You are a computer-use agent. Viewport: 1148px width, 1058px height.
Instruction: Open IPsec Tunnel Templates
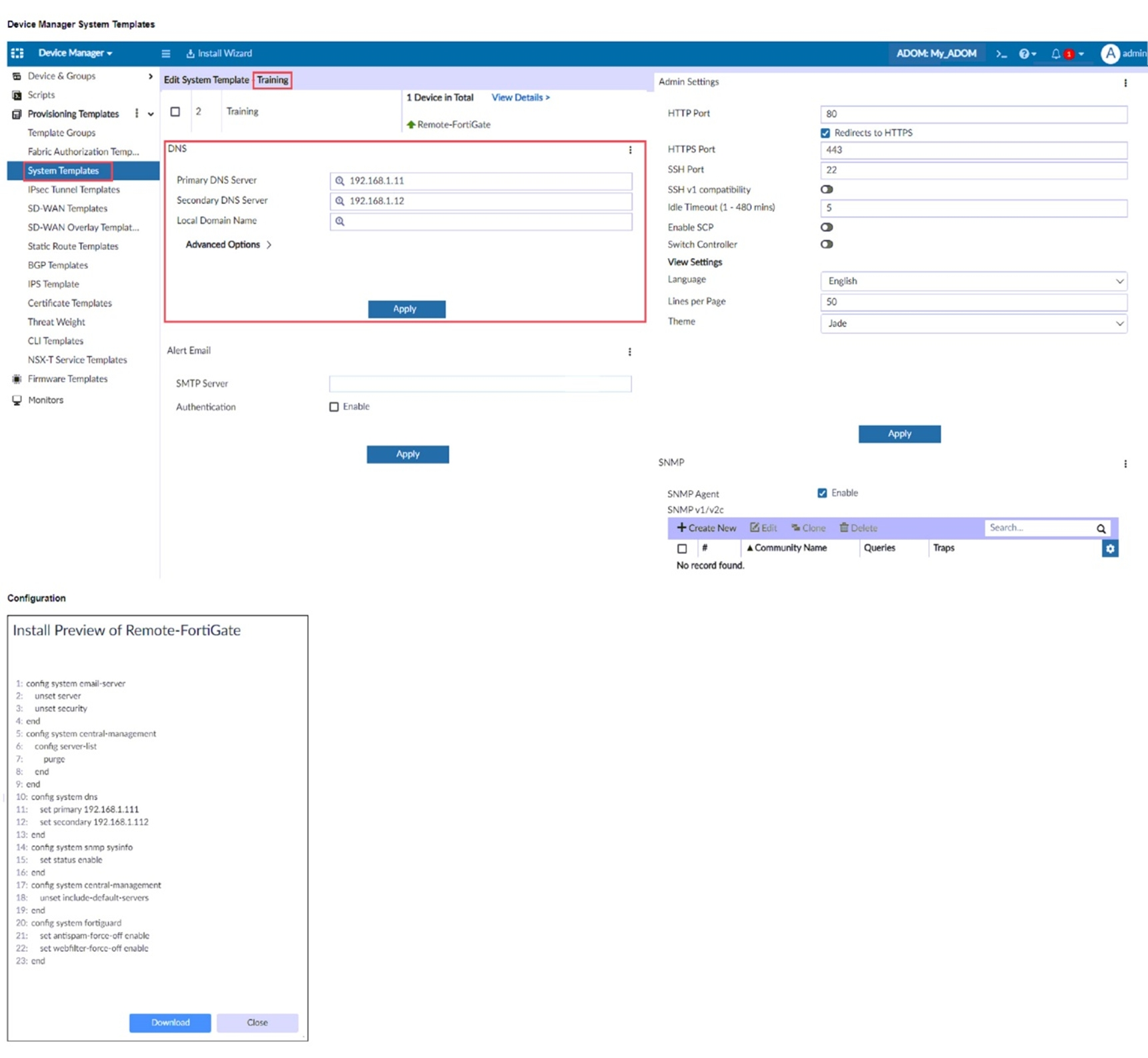[73, 190]
